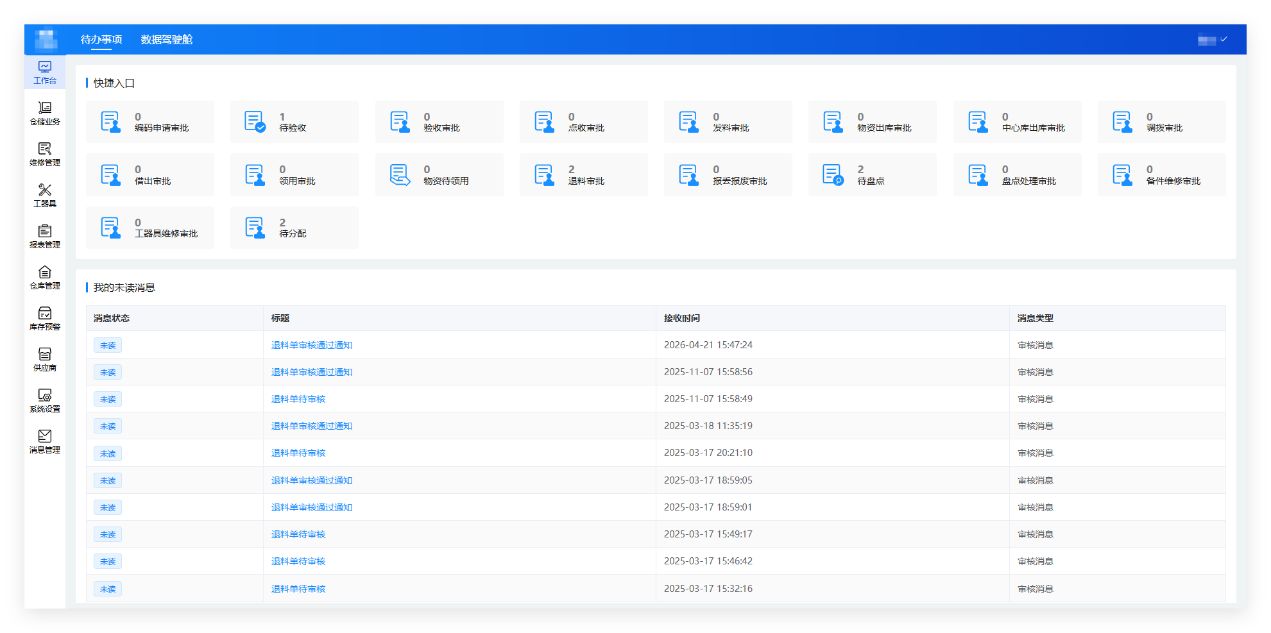Image resolution: width=1271 pixels, height=633 pixels.
Task: Open the 退料单待审核 message from 2025-11-07 15:58:49
Action: (x=298, y=399)
